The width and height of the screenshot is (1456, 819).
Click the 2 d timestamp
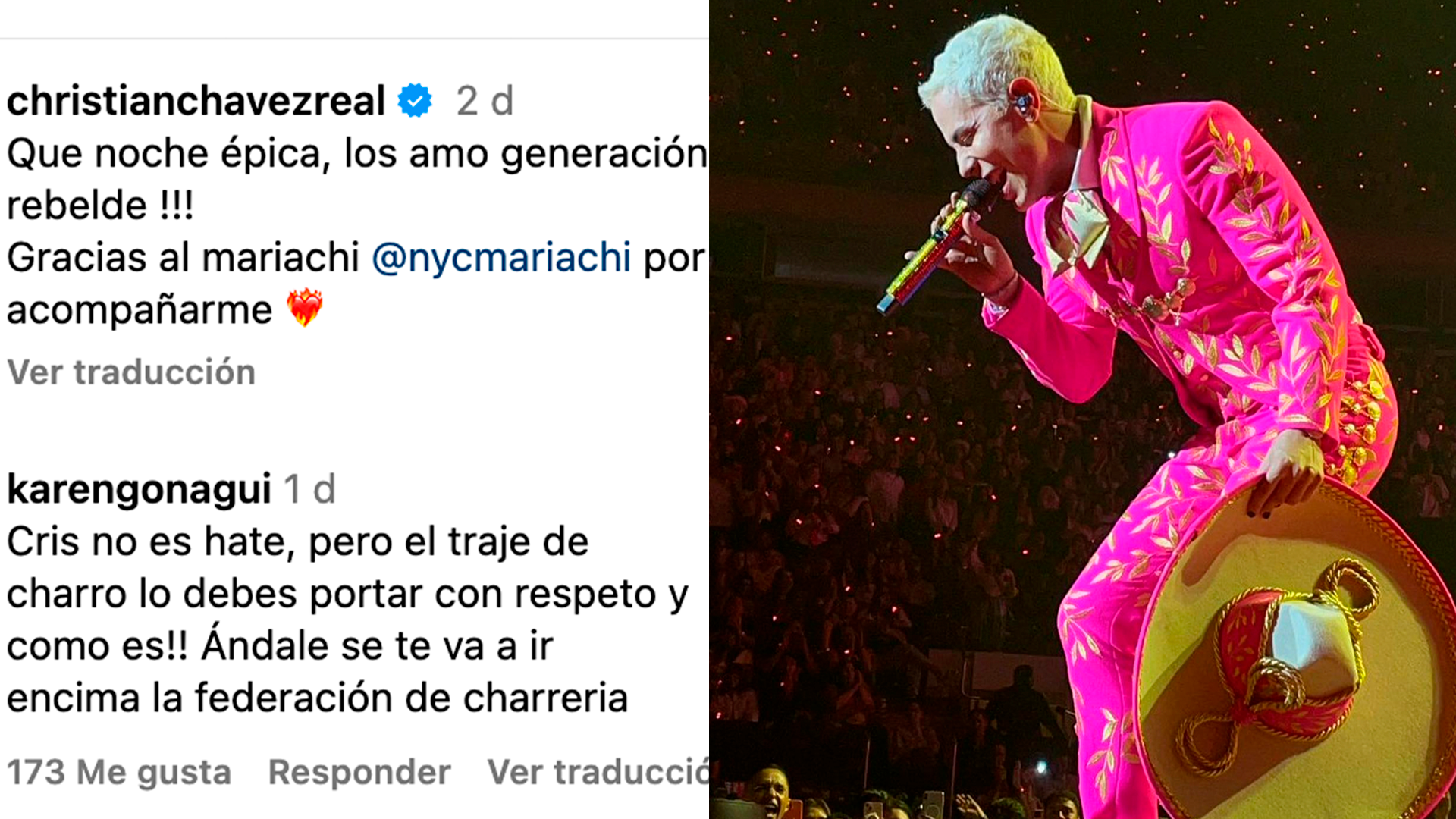point(485,101)
